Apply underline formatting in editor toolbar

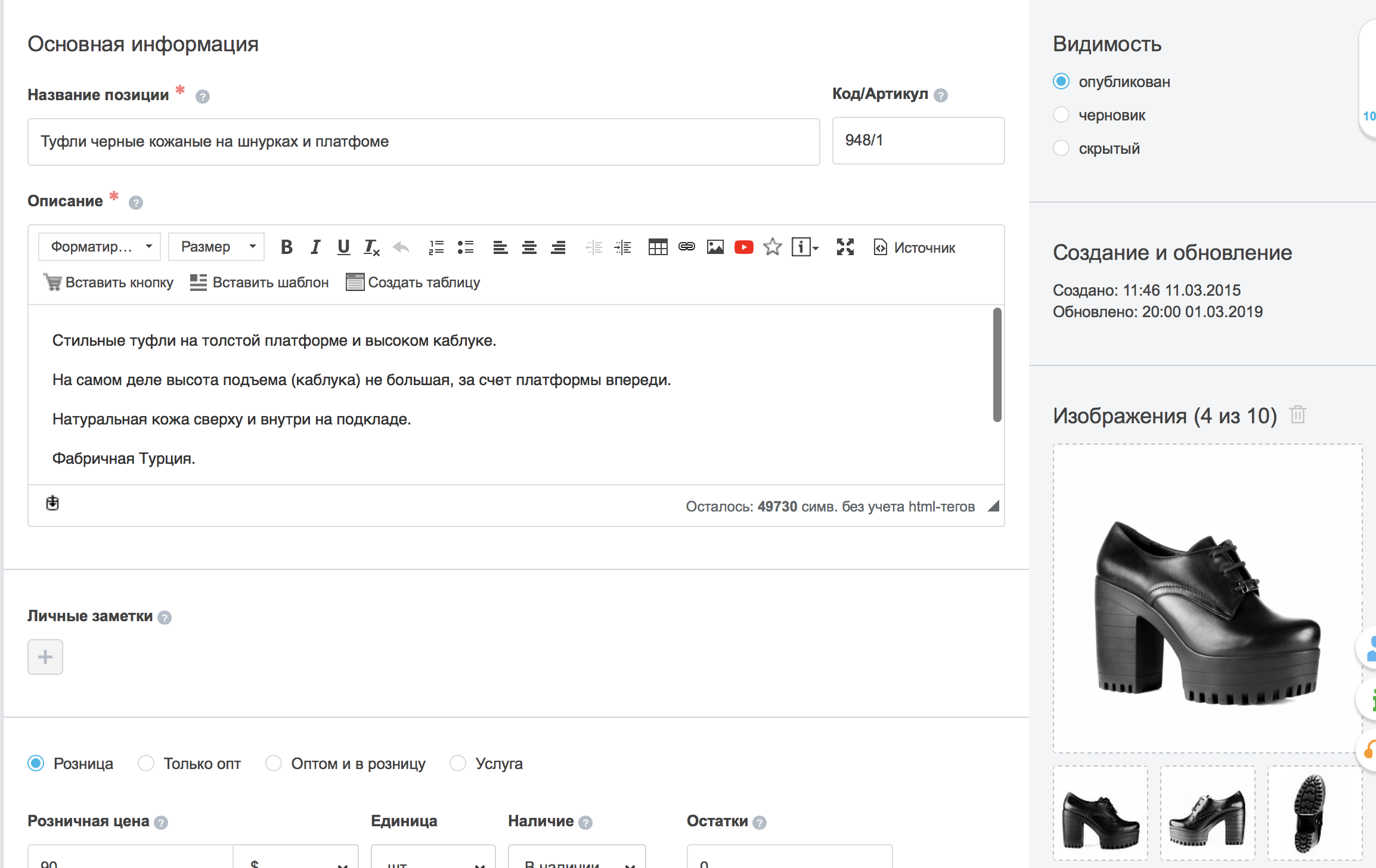(x=343, y=247)
